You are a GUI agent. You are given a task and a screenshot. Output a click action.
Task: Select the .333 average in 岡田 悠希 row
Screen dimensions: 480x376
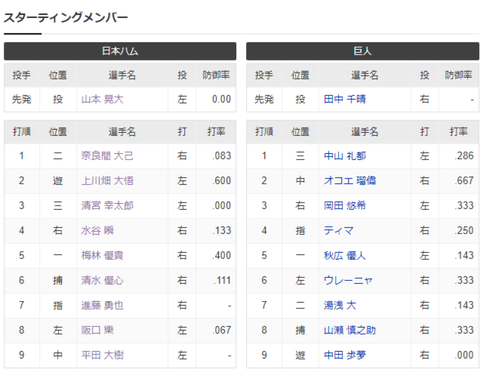pyautogui.click(x=464, y=205)
